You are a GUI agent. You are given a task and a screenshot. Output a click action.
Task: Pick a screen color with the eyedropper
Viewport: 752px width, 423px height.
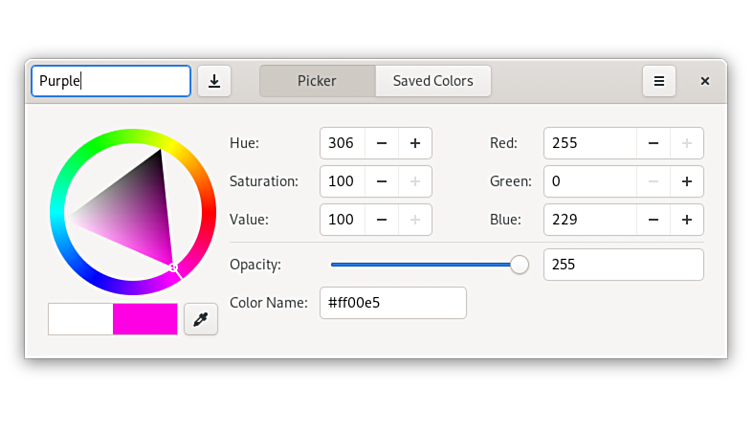[201, 319]
